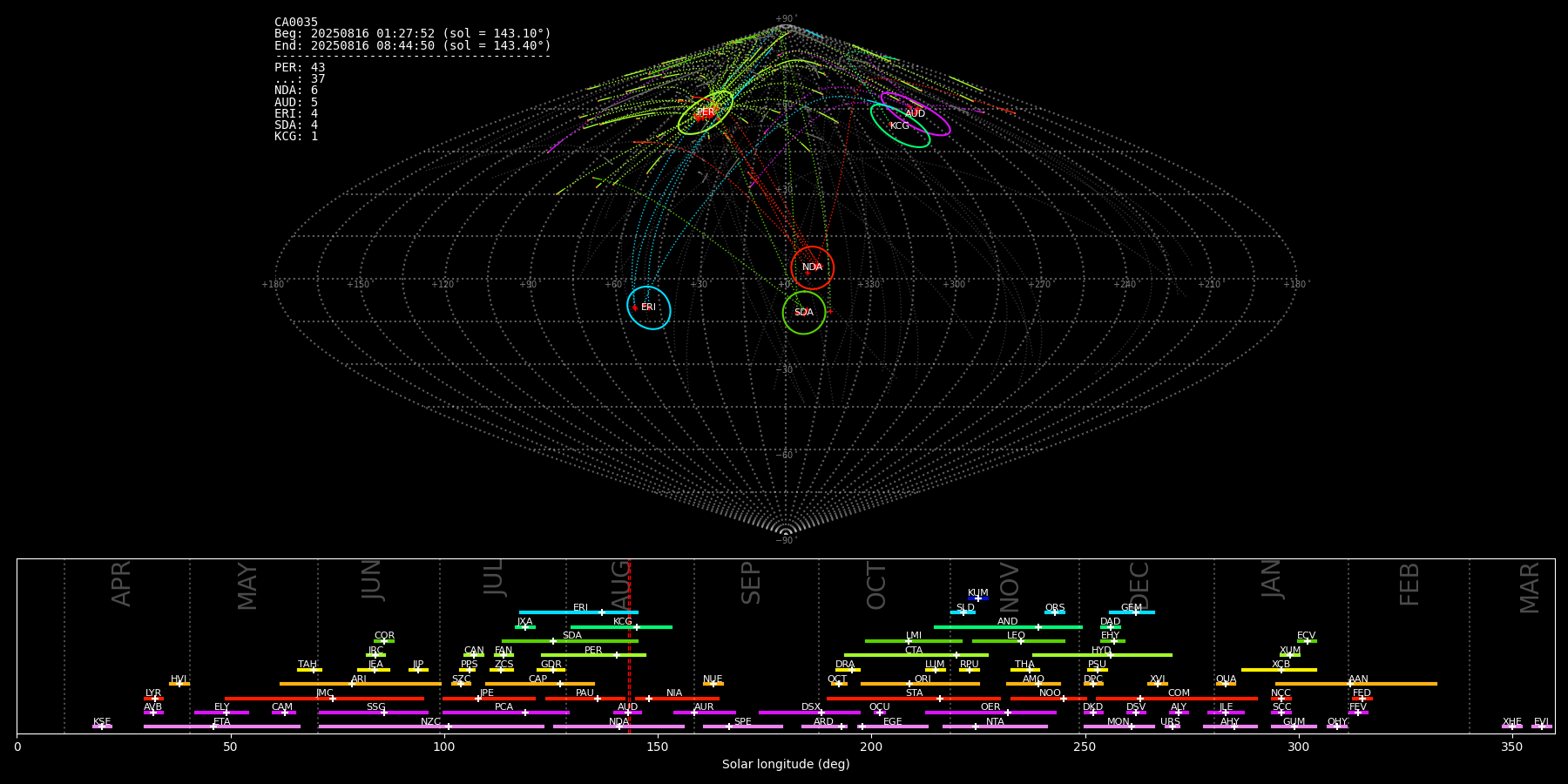
Task: Click the AAN shower bar in the timeline
Action: click(x=1356, y=684)
